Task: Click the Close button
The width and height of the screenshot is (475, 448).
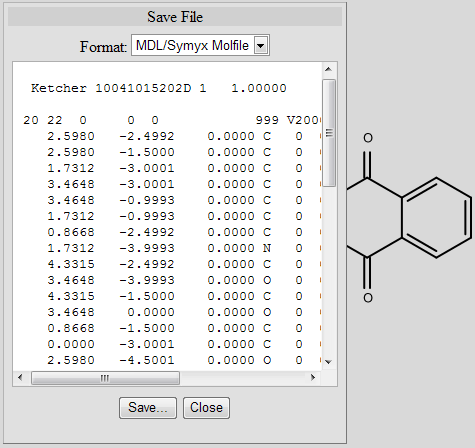Action: pos(206,408)
